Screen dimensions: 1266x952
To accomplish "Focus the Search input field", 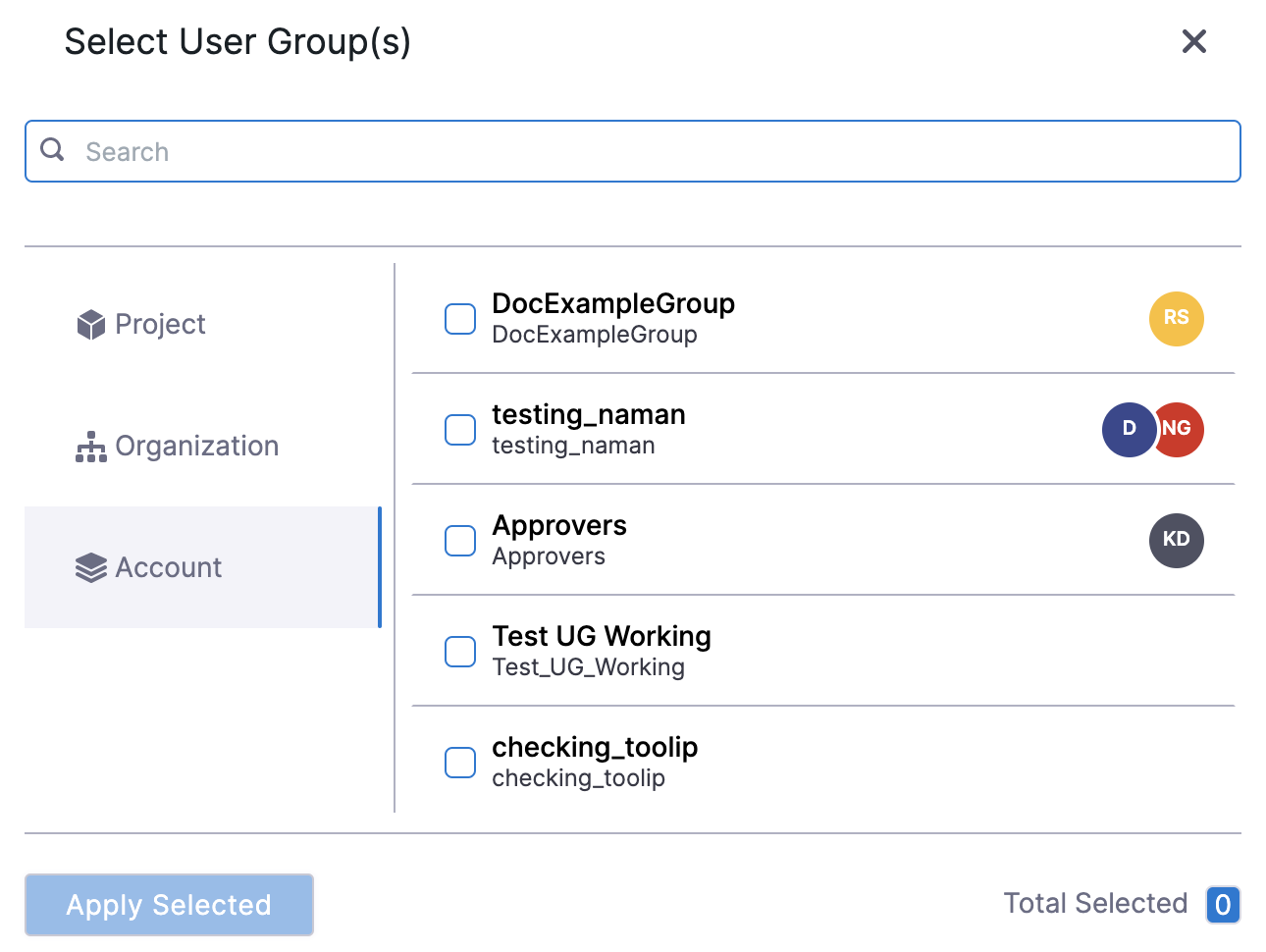I will tap(648, 152).
